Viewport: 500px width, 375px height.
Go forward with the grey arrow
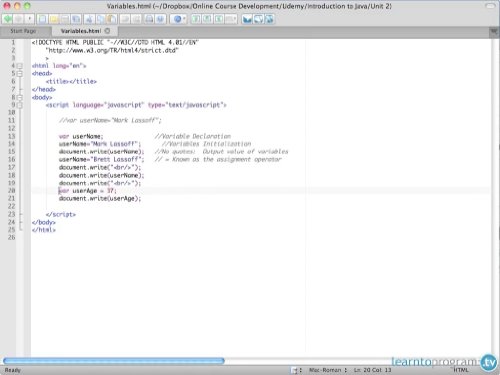[x=19, y=19]
